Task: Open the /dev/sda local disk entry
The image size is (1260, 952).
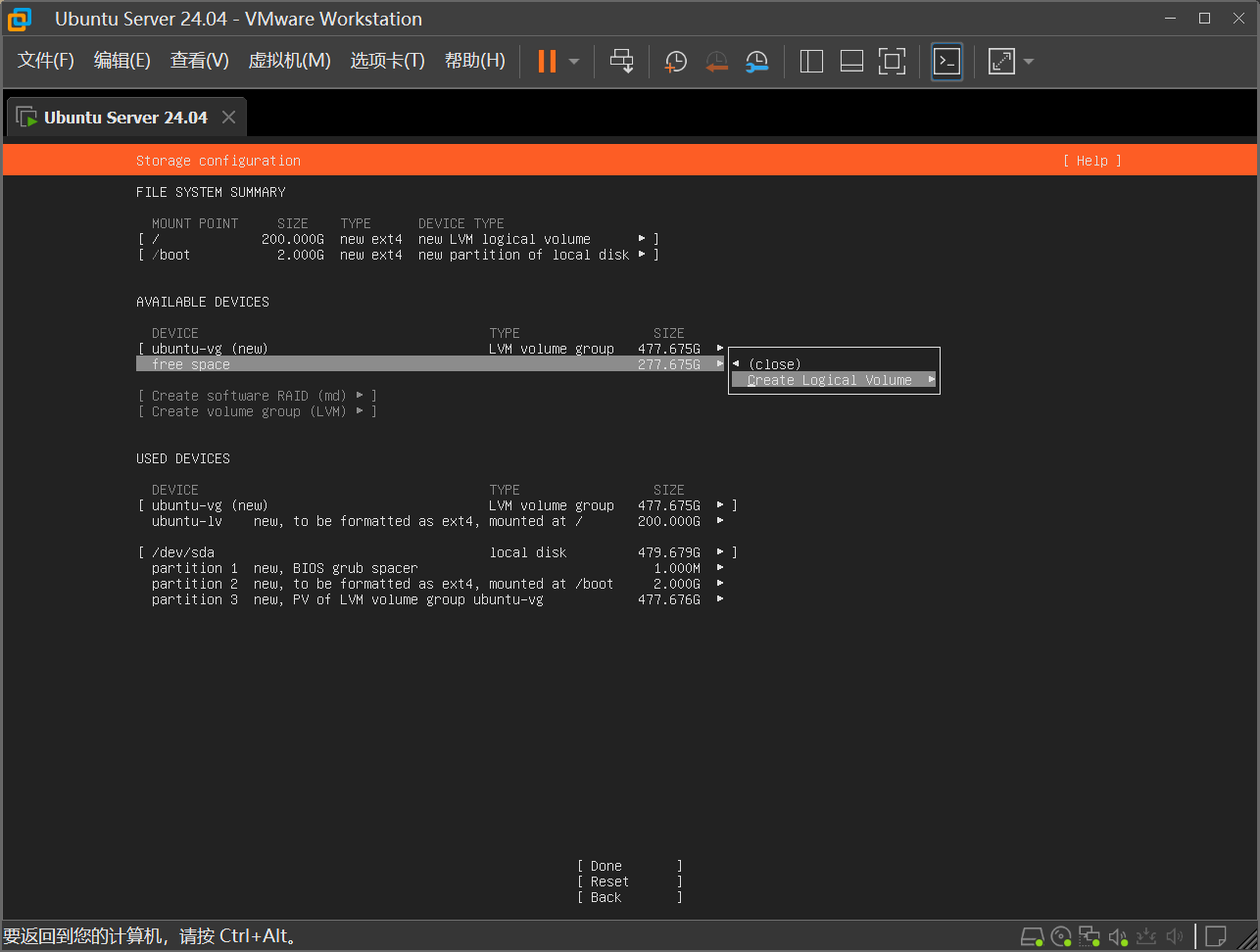Action: click(437, 552)
